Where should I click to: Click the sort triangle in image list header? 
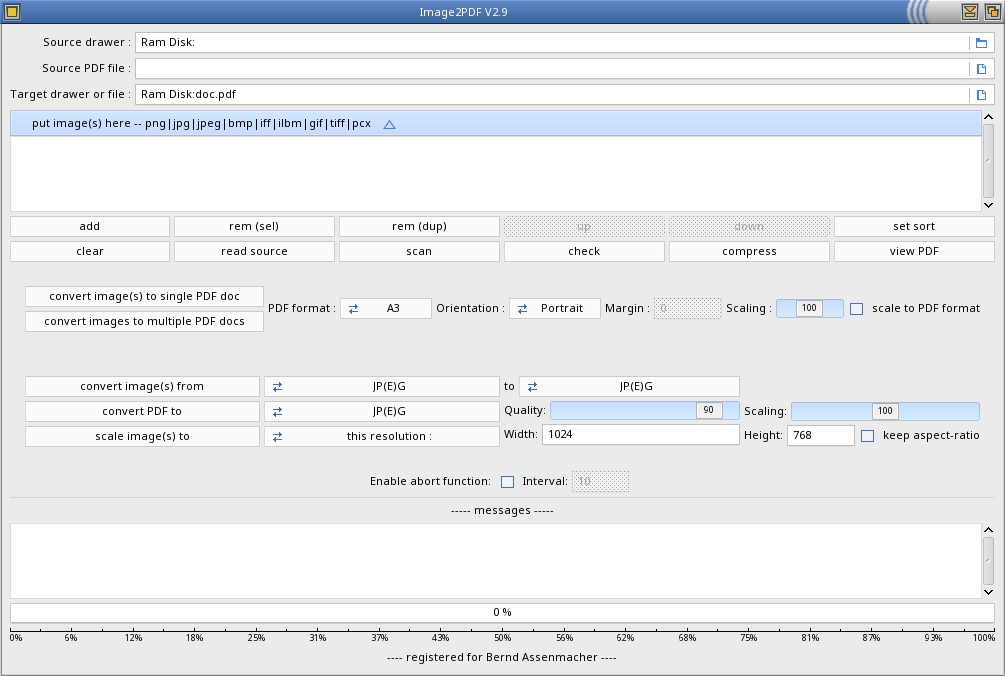point(390,124)
